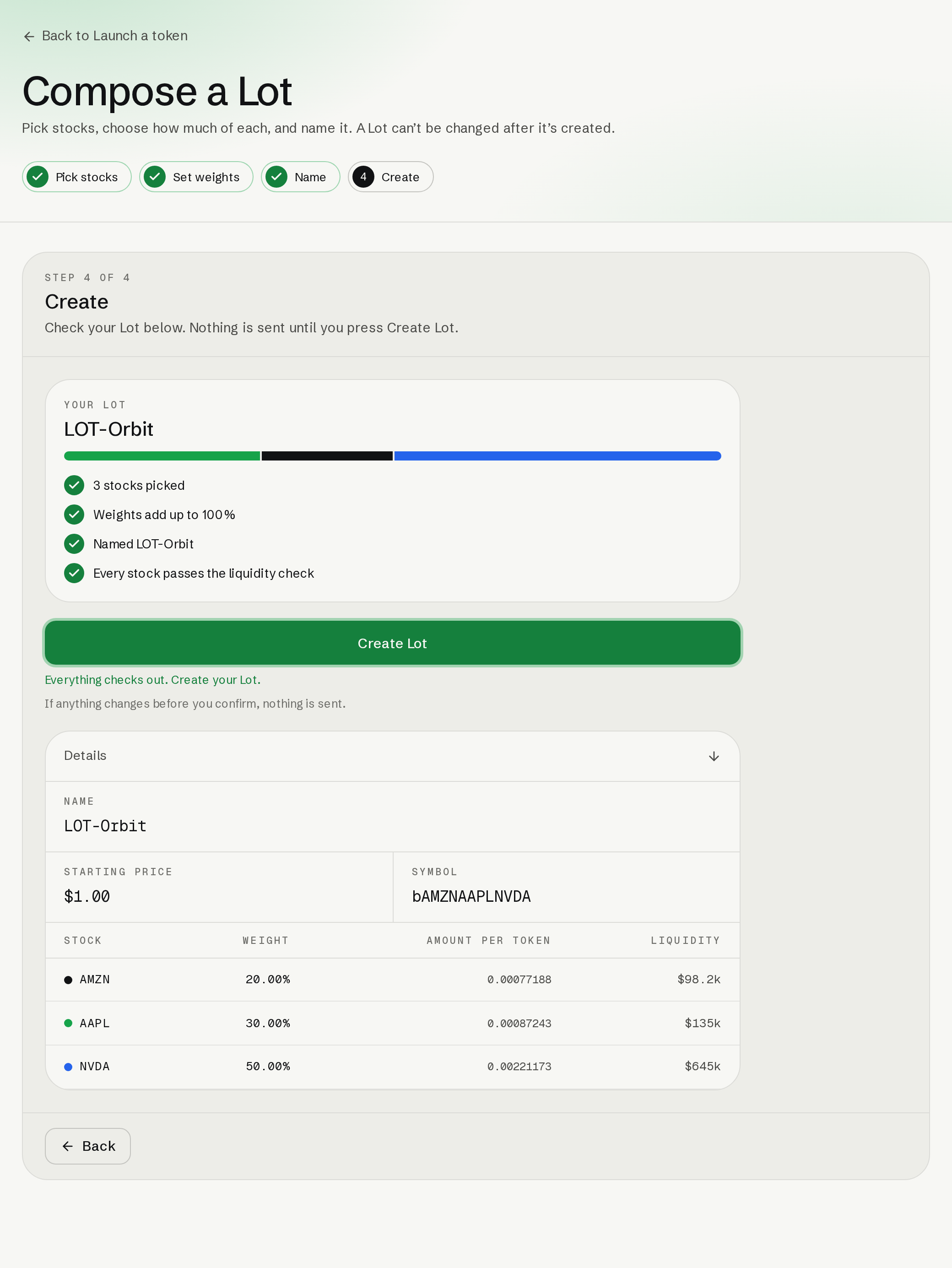
Task: Click the $645k liquidity value
Action: [702, 1066]
